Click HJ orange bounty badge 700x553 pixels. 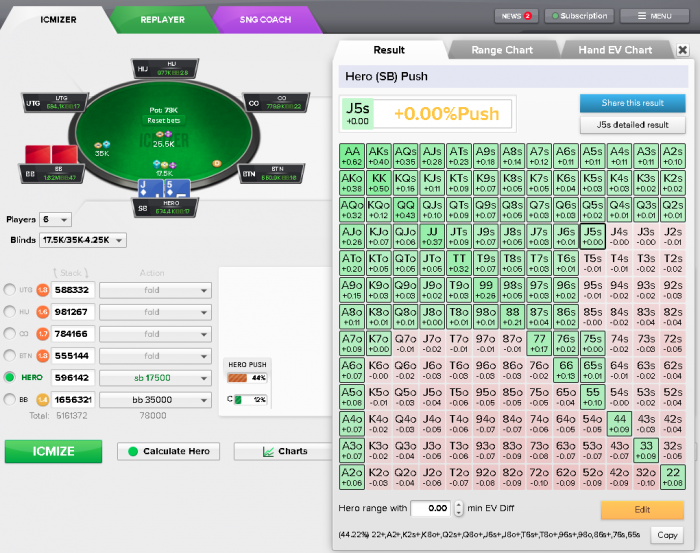pos(42,312)
